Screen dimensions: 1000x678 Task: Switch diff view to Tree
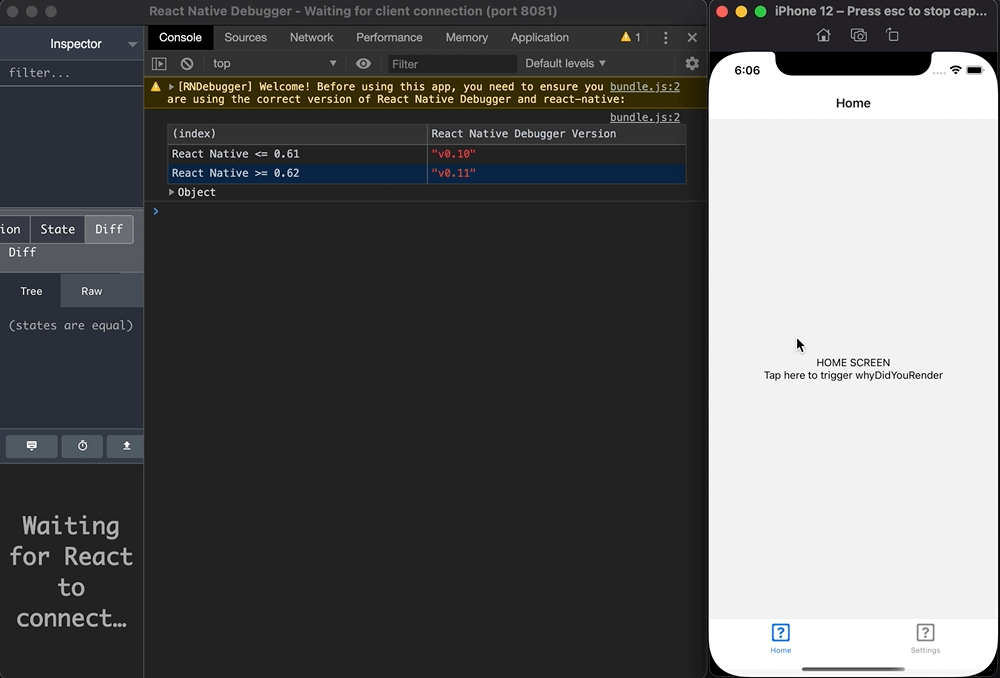click(31, 291)
